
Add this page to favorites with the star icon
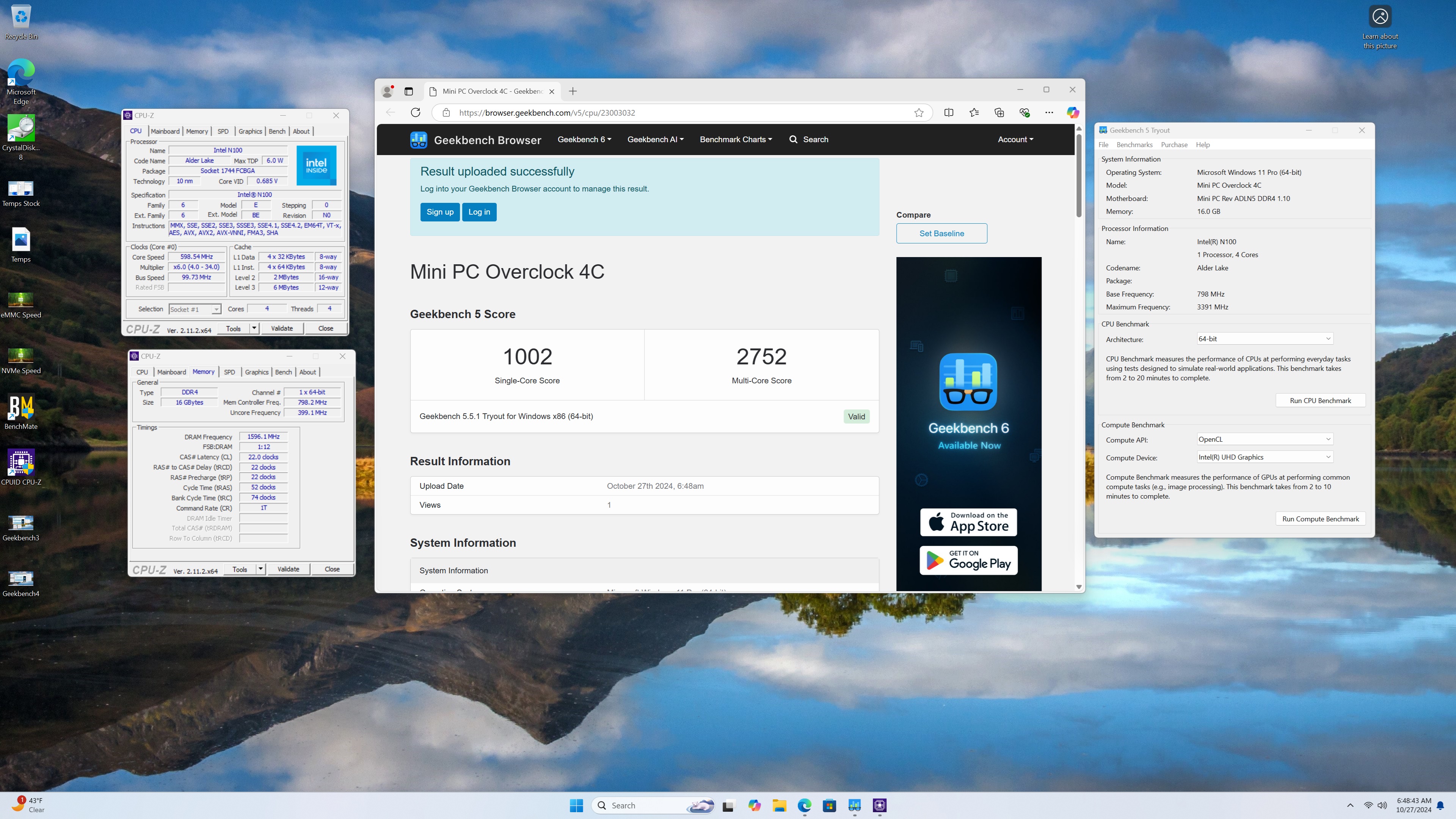[x=919, y=113]
